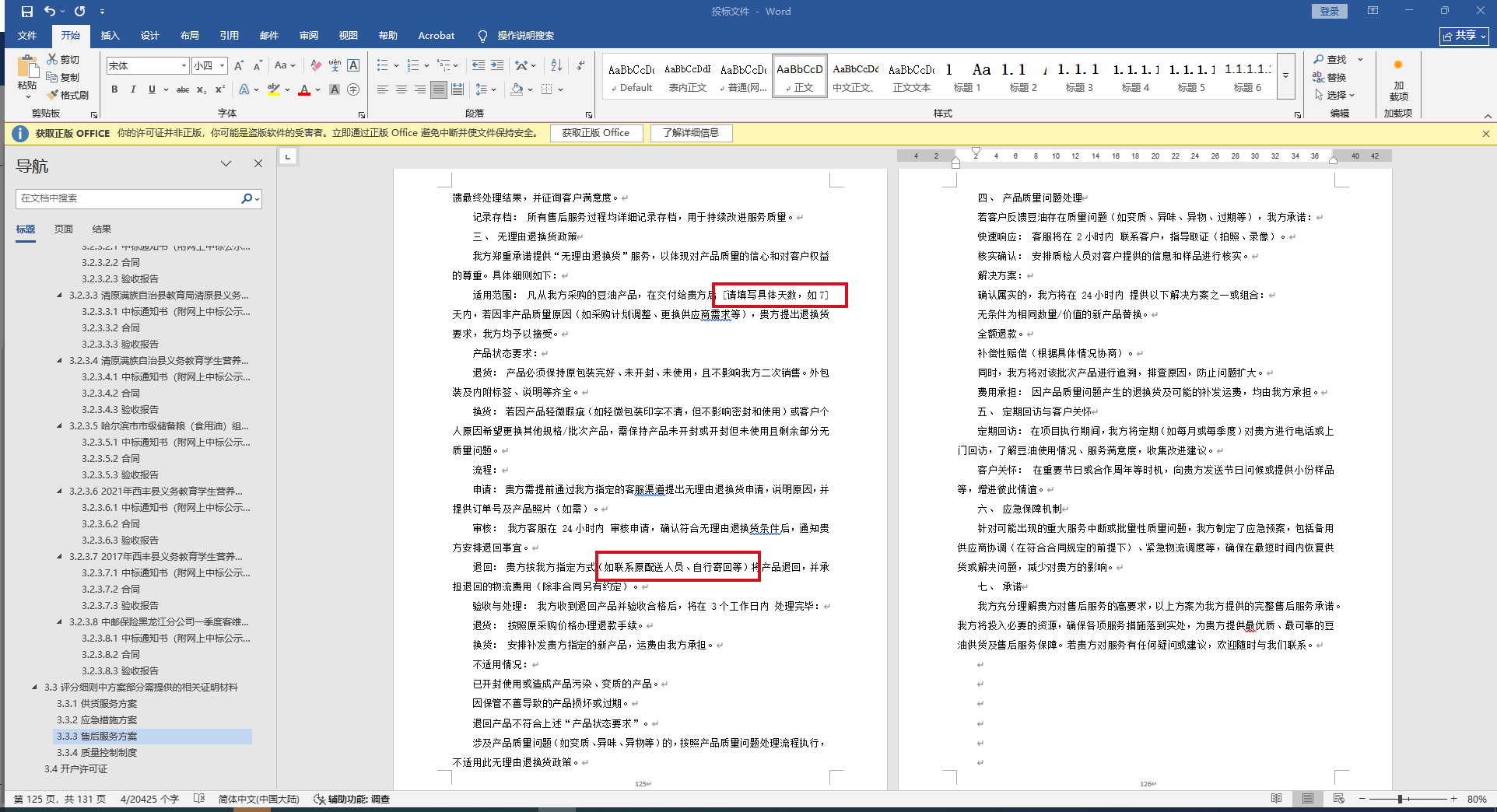Open the Acrobat ribbon tab
The image size is (1497, 812).
point(436,36)
